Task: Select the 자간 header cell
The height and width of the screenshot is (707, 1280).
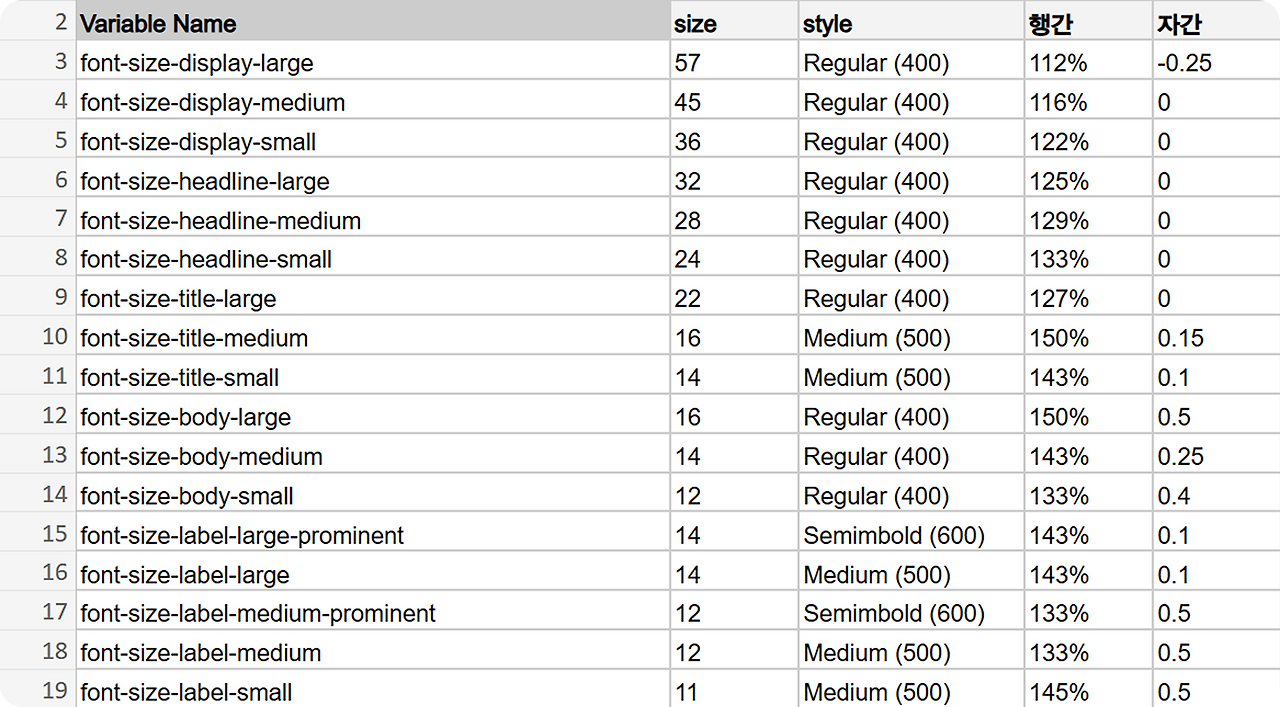Action: coord(1216,21)
